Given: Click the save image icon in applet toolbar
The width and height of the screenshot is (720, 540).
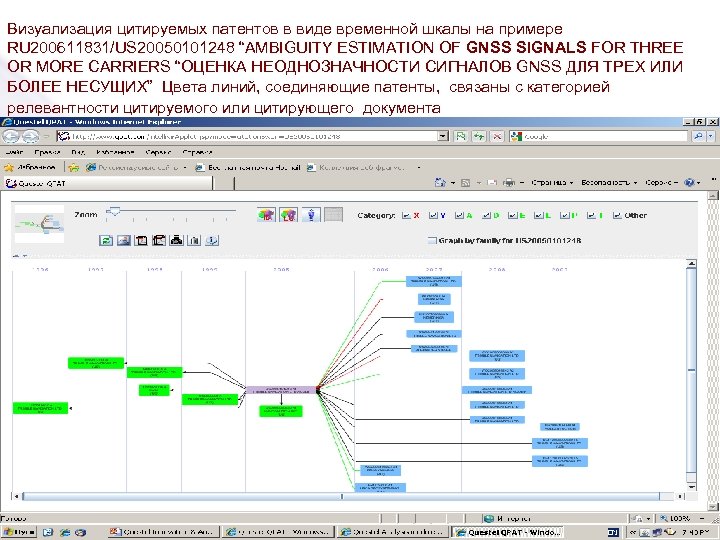Looking at the screenshot, I should pos(124,240).
